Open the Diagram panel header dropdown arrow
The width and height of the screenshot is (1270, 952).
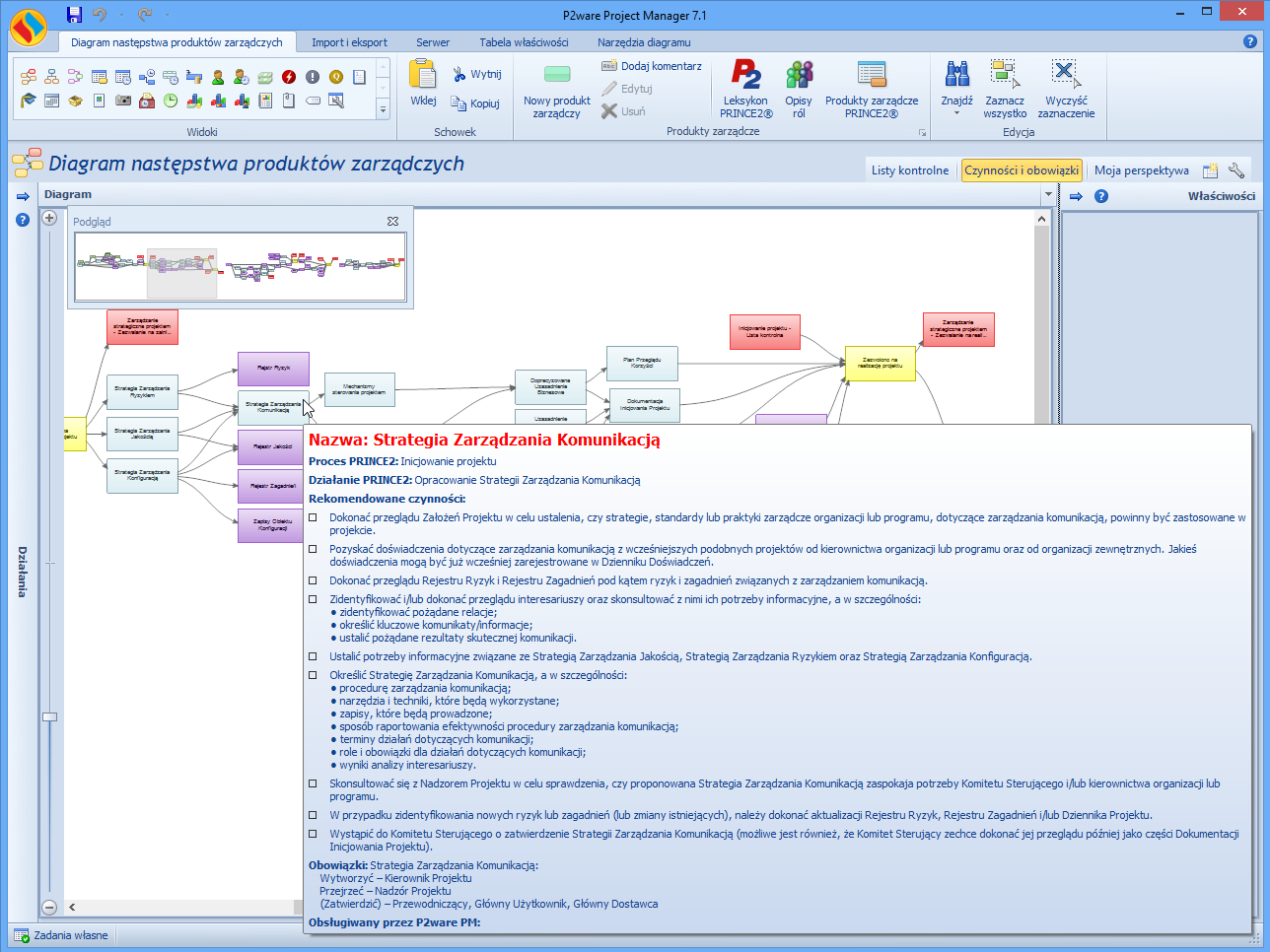point(1048,194)
